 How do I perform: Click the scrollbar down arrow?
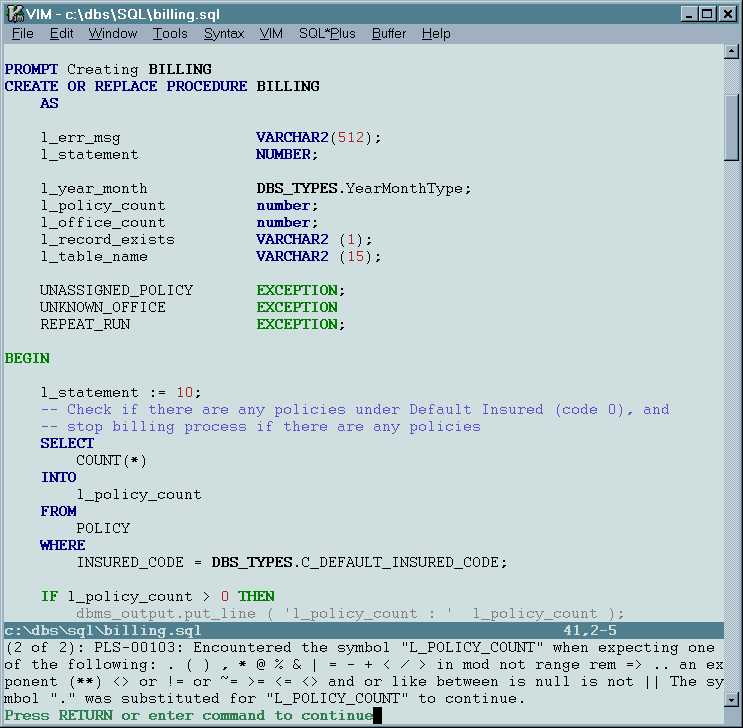point(731,698)
